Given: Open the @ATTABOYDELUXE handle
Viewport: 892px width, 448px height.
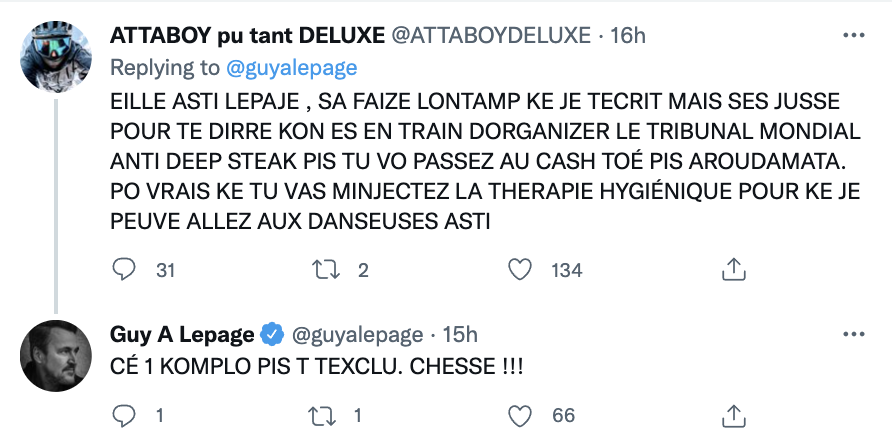Looking at the screenshot, I should click(x=491, y=35).
